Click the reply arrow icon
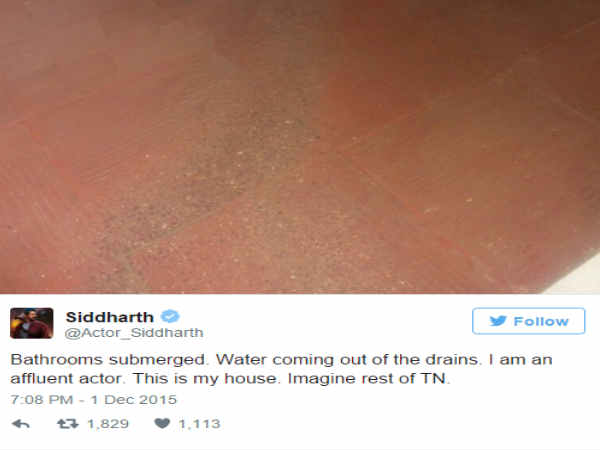The width and height of the screenshot is (600, 450). tap(21, 424)
